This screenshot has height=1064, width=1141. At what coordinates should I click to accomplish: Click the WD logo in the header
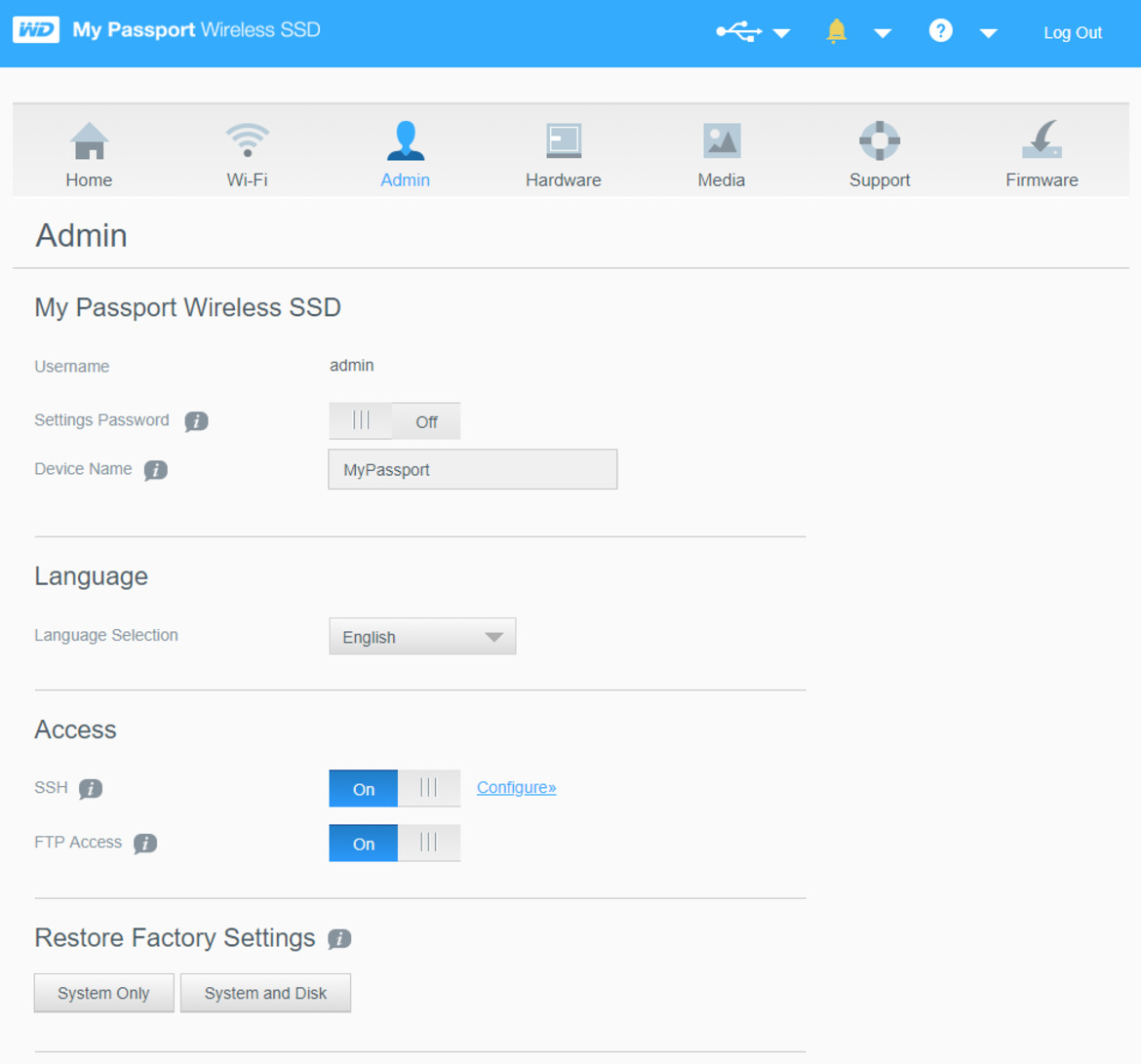(36, 30)
